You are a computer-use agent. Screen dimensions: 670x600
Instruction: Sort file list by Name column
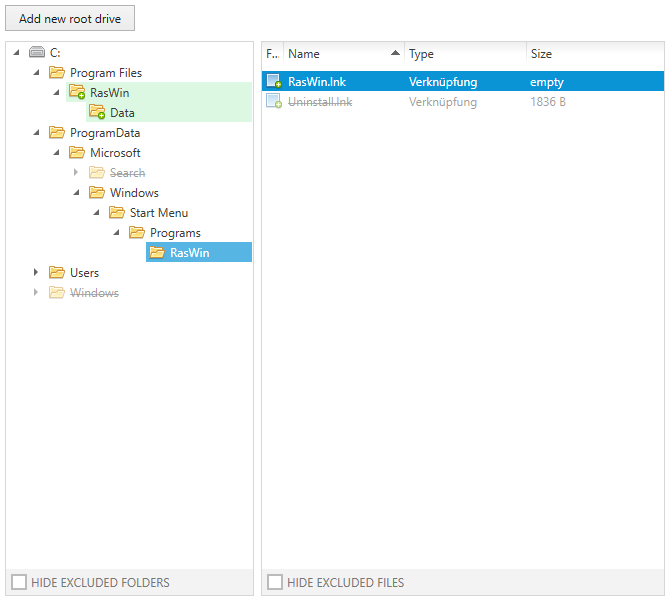[x=304, y=54]
